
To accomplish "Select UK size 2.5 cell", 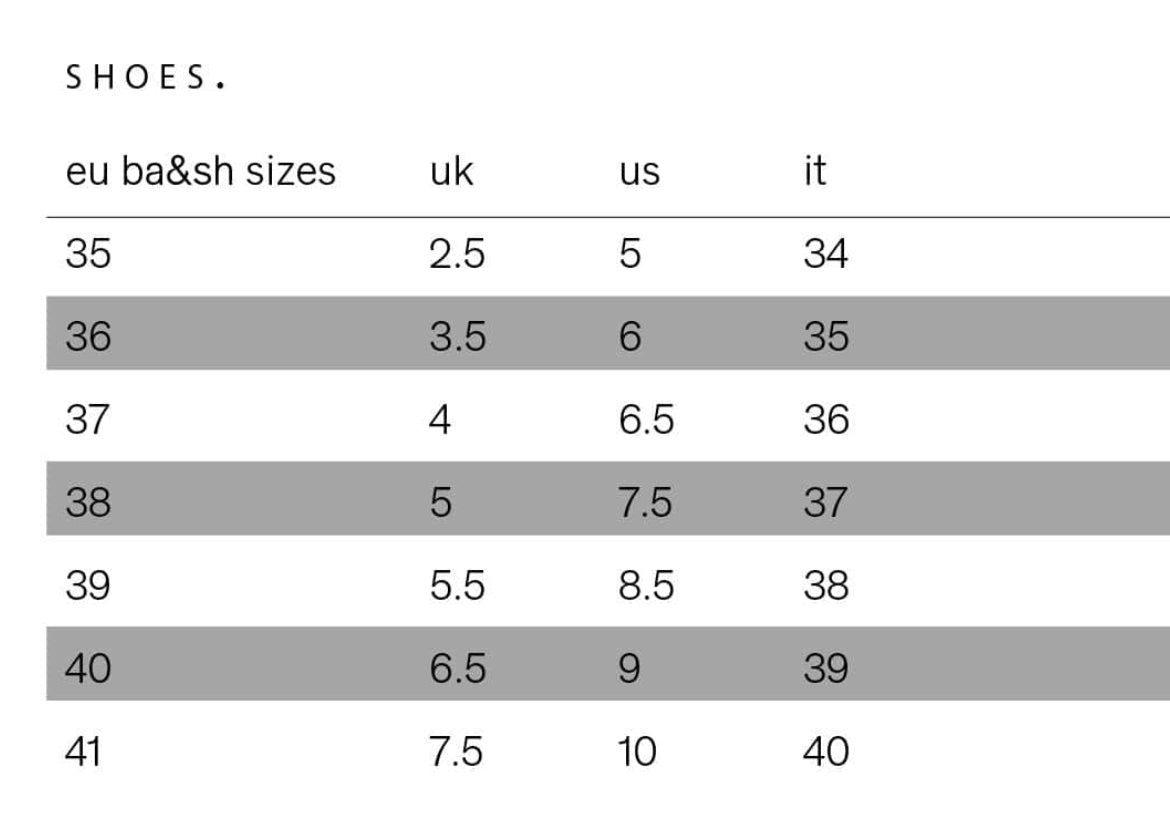I will tap(457, 254).
